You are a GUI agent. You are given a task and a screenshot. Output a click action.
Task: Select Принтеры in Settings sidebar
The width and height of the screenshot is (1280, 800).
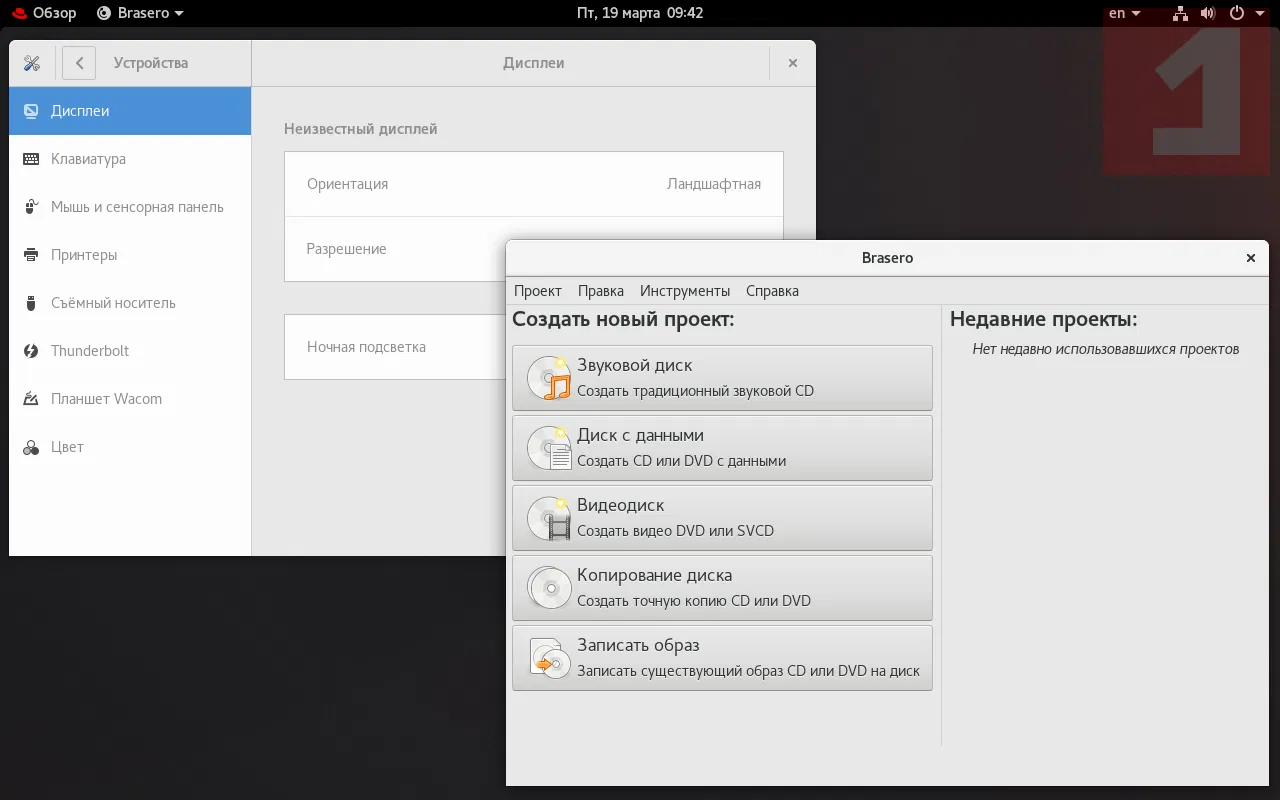click(x=130, y=255)
